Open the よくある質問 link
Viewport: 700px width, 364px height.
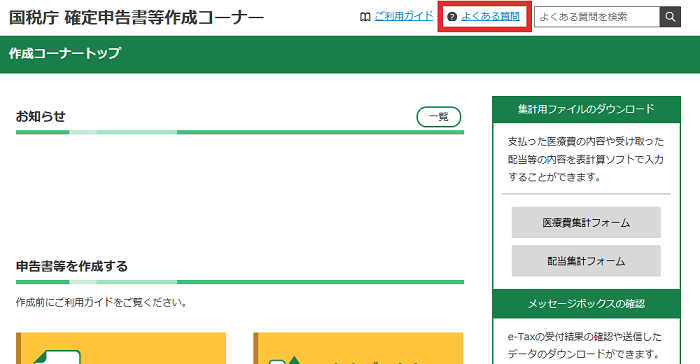[x=490, y=17]
